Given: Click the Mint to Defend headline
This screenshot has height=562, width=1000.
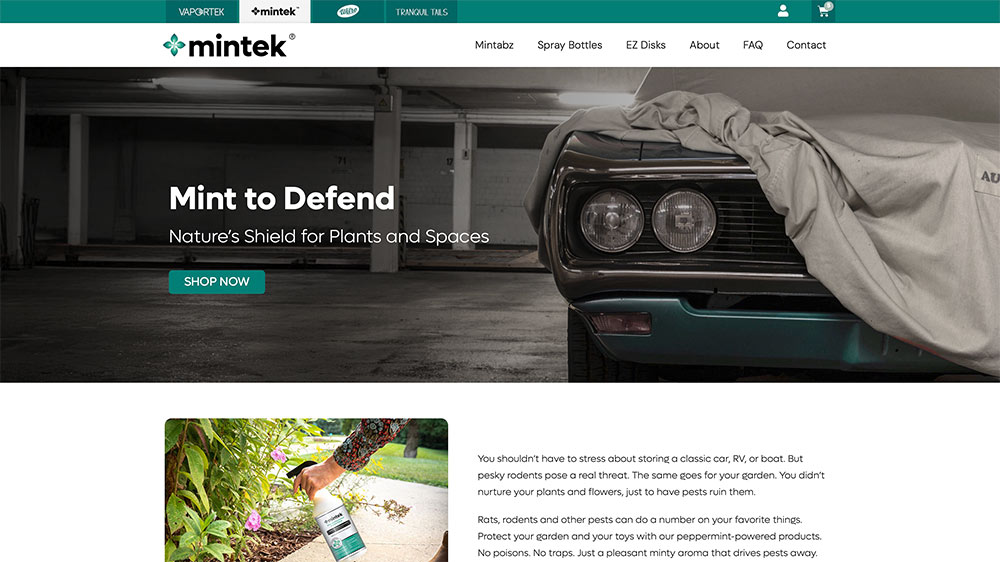Looking at the screenshot, I should (282, 198).
